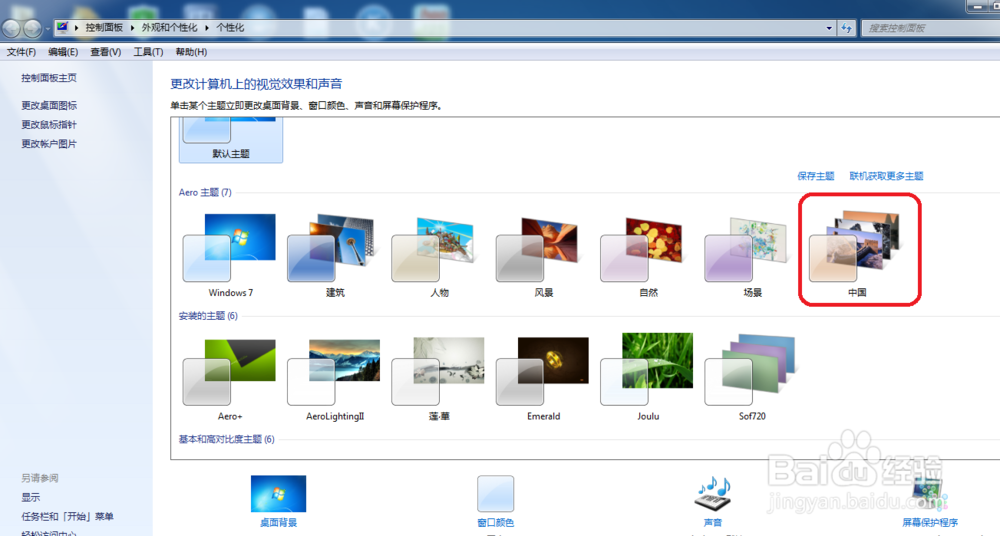Apply the 建筑 theme
The height and width of the screenshot is (536, 1000).
[335, 255]
